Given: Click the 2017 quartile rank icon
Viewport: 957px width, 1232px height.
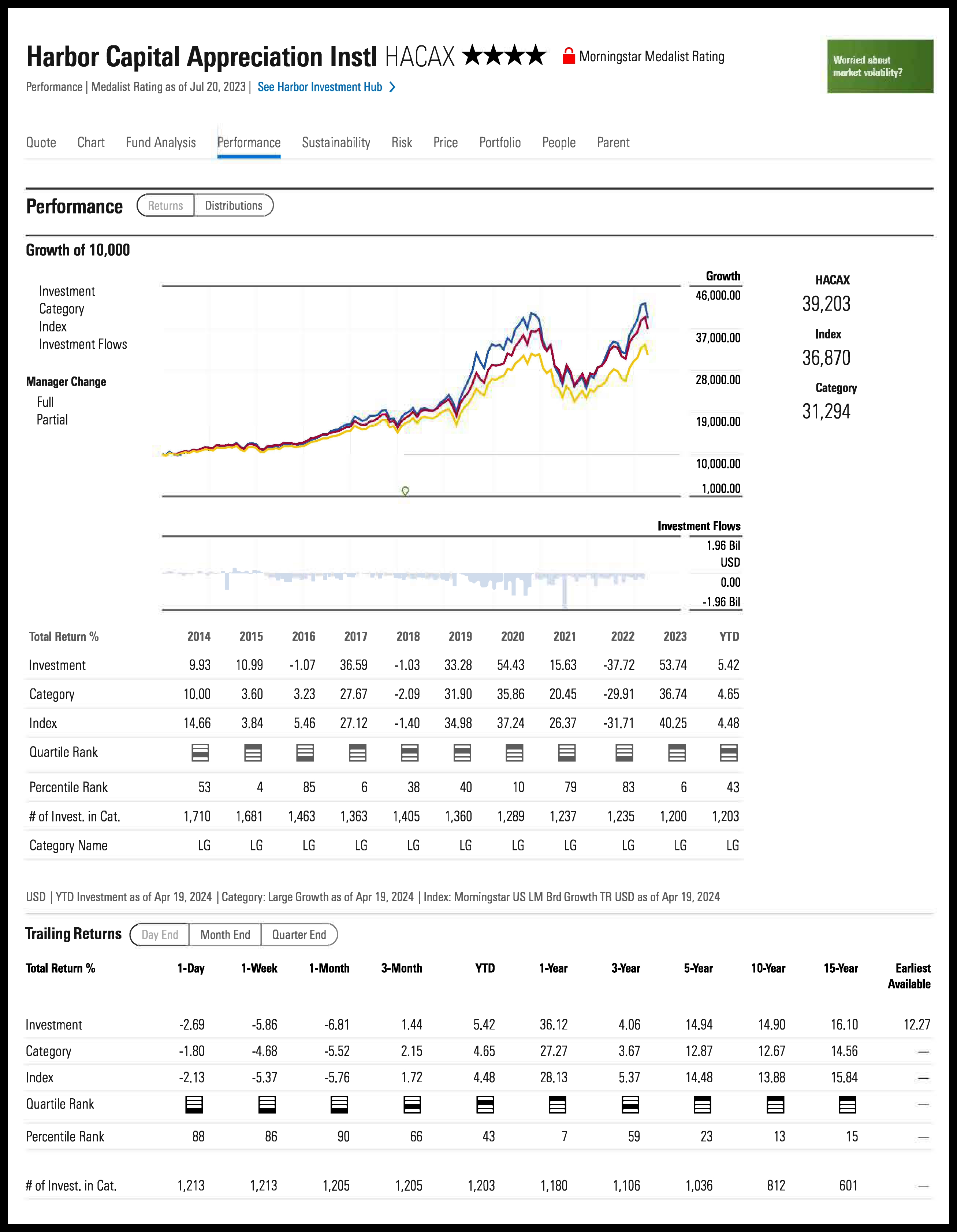Looking at the screenshot, I should pyautogui.click(x=358, y=753).
